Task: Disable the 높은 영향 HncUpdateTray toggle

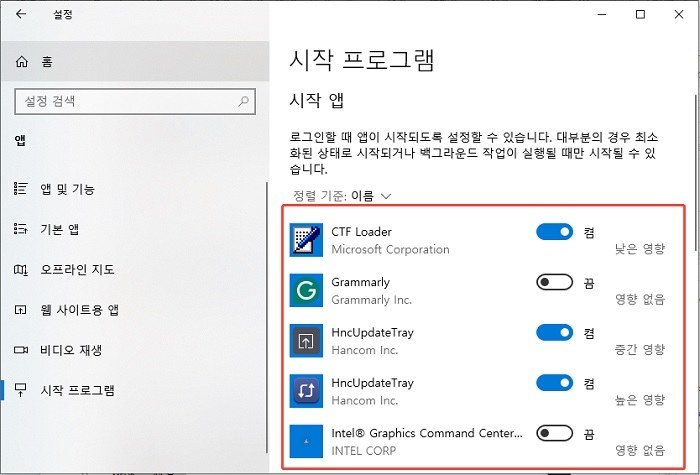Action: pos(554,383)
